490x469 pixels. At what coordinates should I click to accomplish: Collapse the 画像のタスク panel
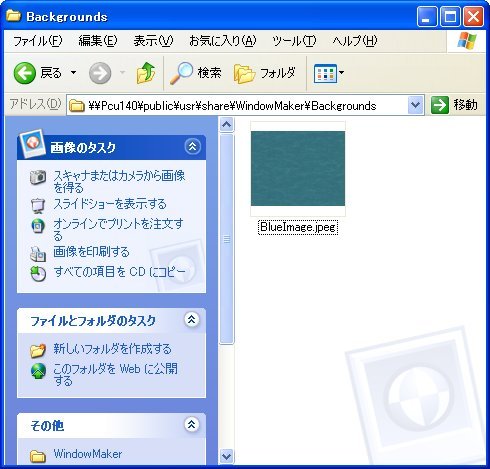(x=192, y=147)
